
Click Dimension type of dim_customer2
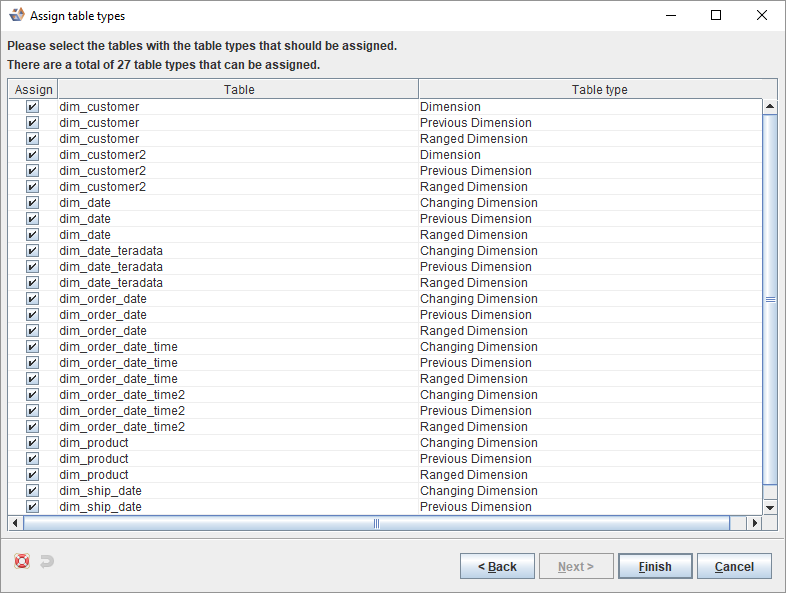point(591,155)
